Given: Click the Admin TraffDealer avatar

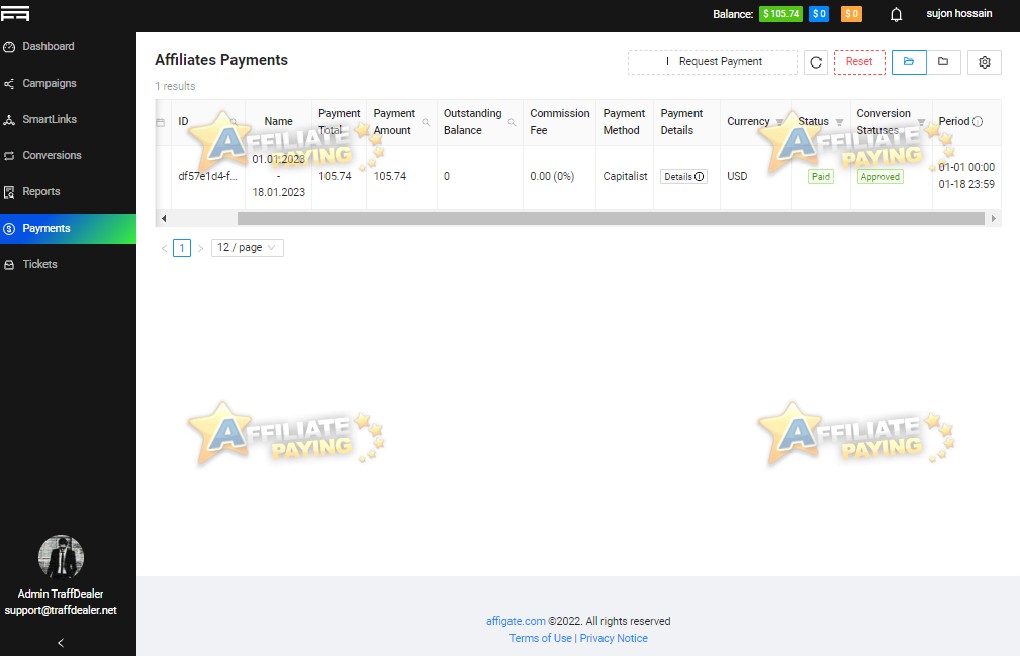Looking at the screenshot, I should click(61, 557).
